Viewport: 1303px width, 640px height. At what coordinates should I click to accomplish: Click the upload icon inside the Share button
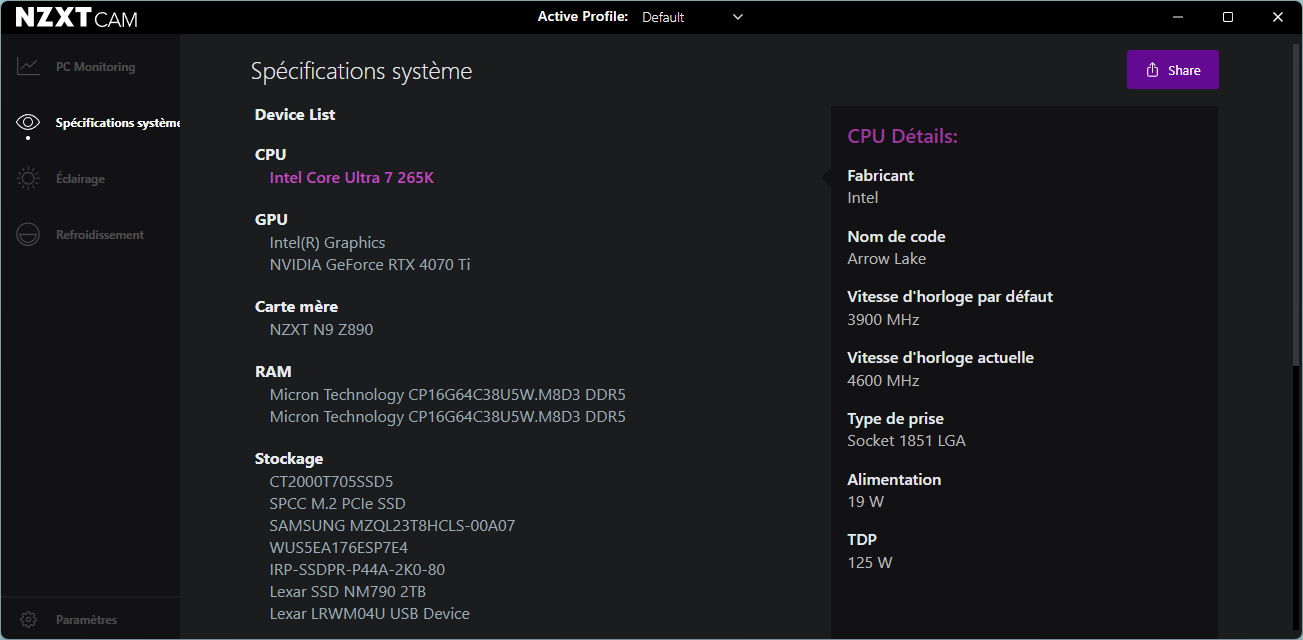(x=1152, y=70)
